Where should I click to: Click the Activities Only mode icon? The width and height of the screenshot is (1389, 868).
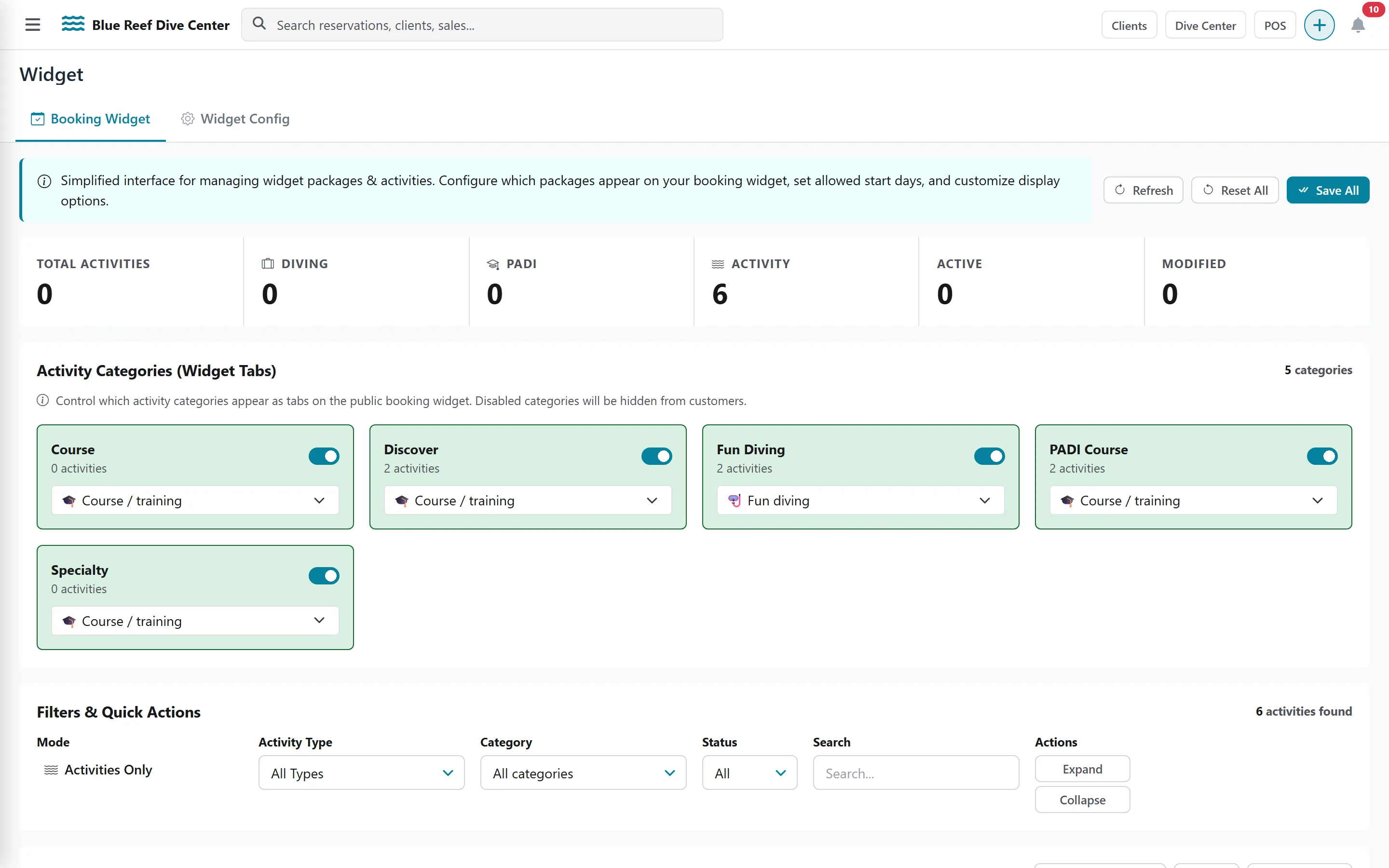coord(51,770)
